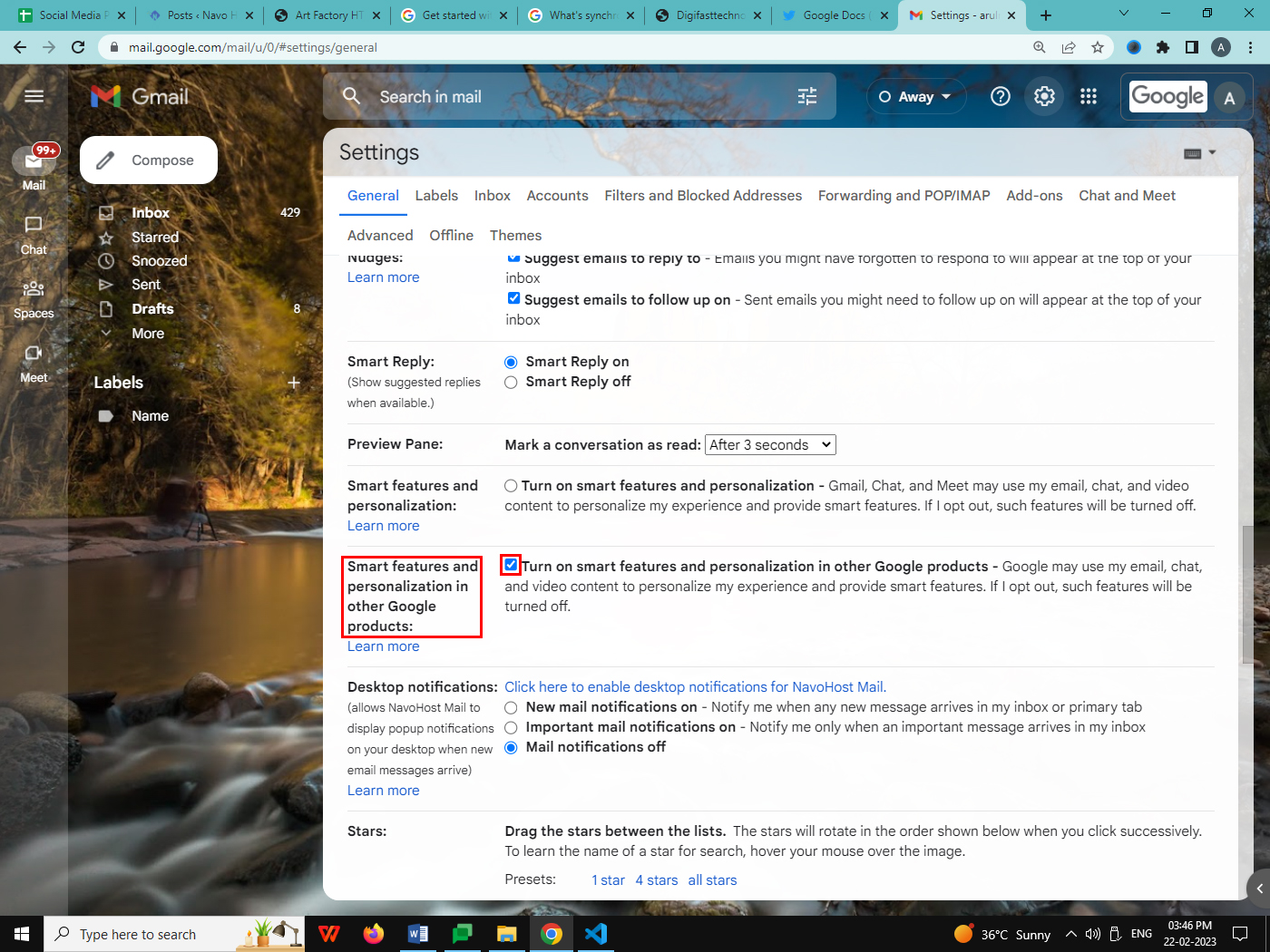Open the search options filter icon
The image size is (1270, 952).
click(x=806, y=96)
